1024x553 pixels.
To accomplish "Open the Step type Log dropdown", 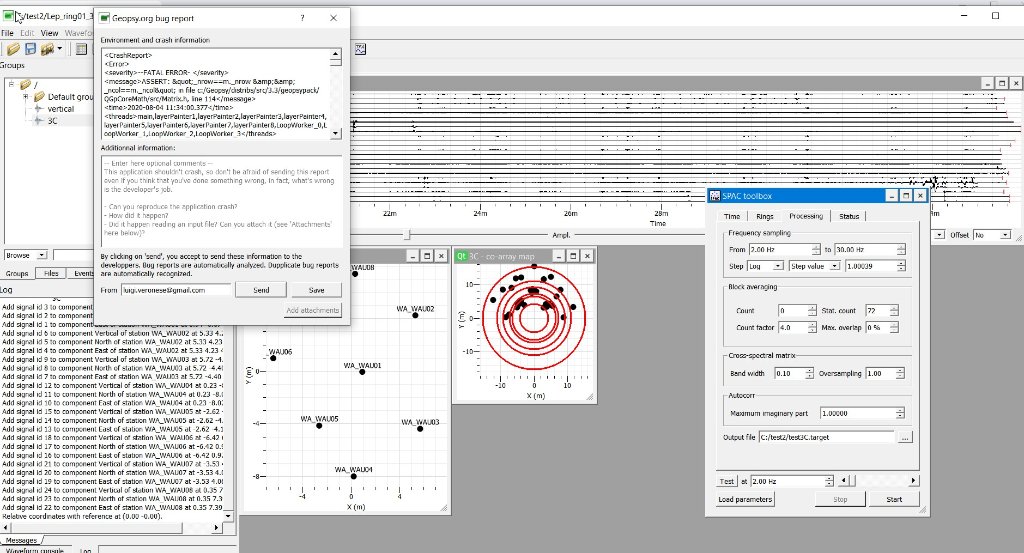I will [766, 267].
